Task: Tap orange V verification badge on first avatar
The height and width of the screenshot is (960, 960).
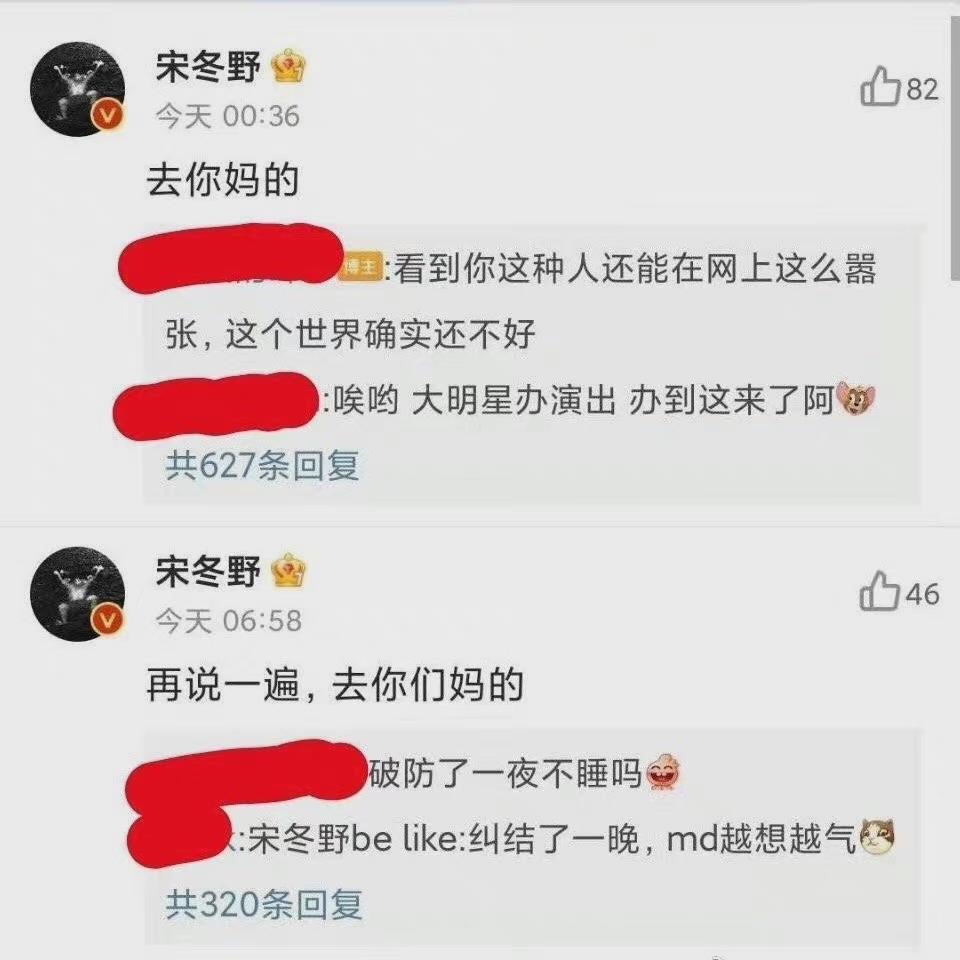Action: click(108, 115)
